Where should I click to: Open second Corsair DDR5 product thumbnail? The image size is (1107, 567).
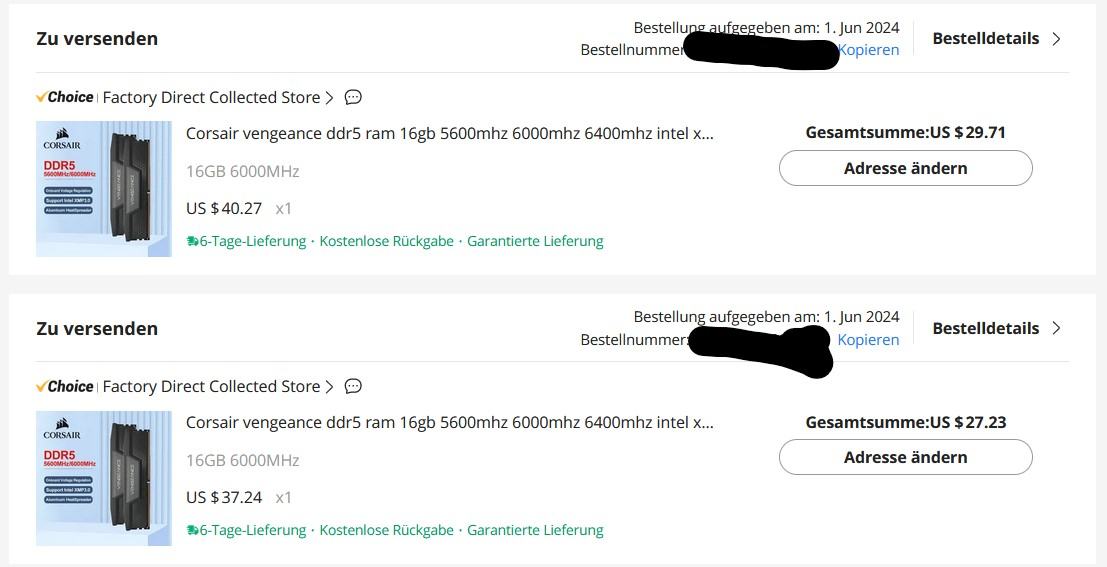pyautogui.click(x=104, y=478)
